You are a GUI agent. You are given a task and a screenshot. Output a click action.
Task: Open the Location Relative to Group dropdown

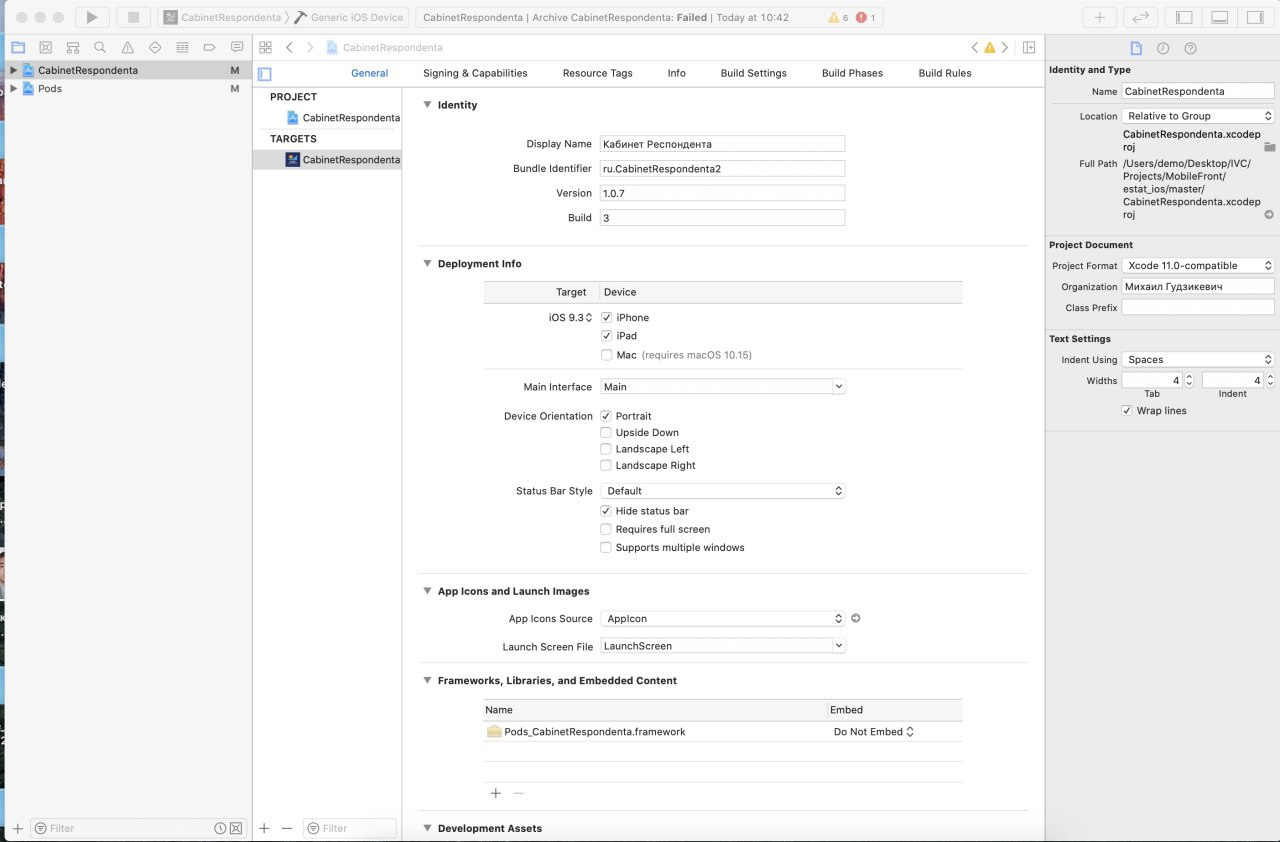click(1198, 116)
